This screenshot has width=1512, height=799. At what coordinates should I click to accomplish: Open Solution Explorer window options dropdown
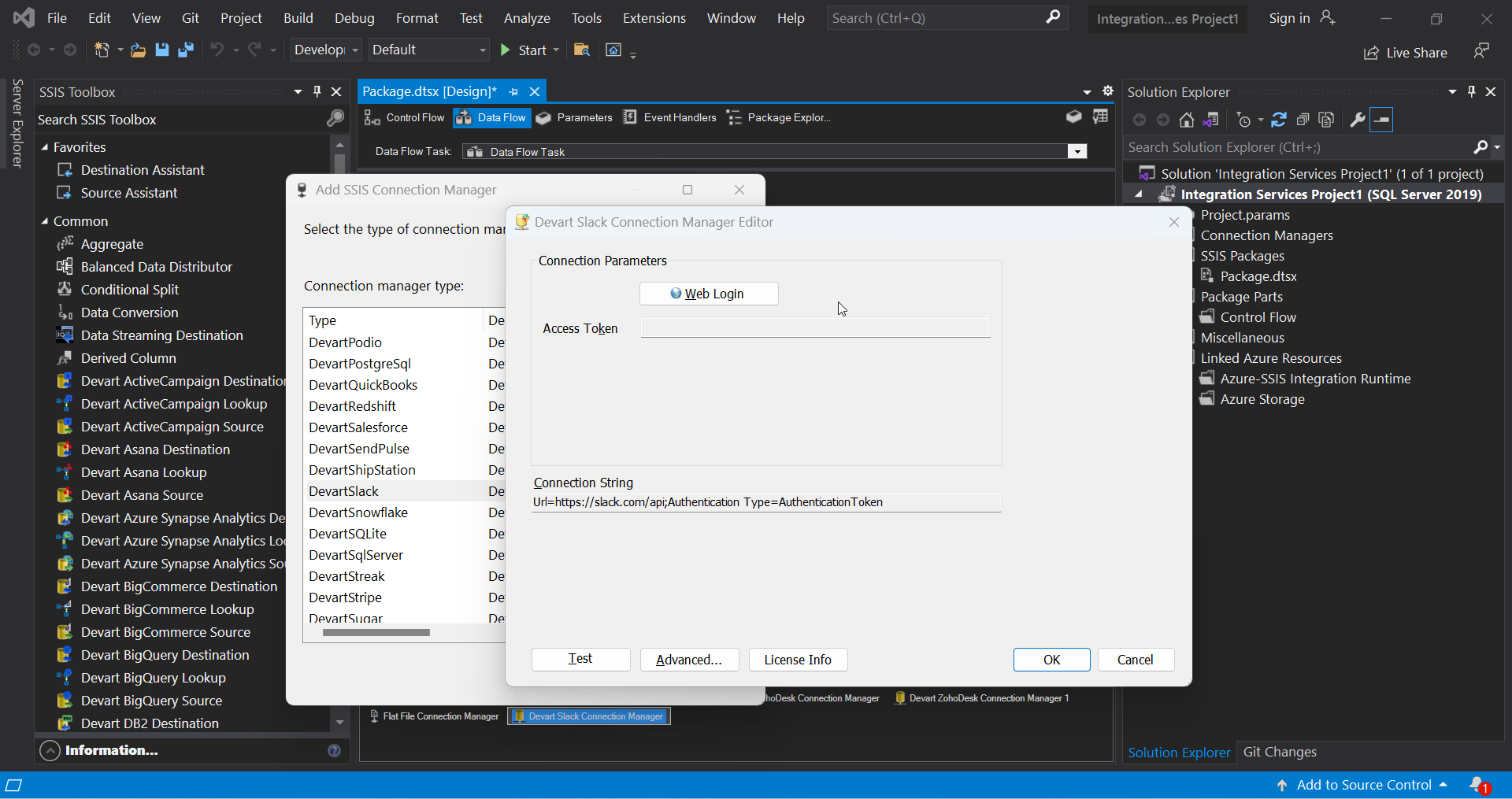[1452, 92]
